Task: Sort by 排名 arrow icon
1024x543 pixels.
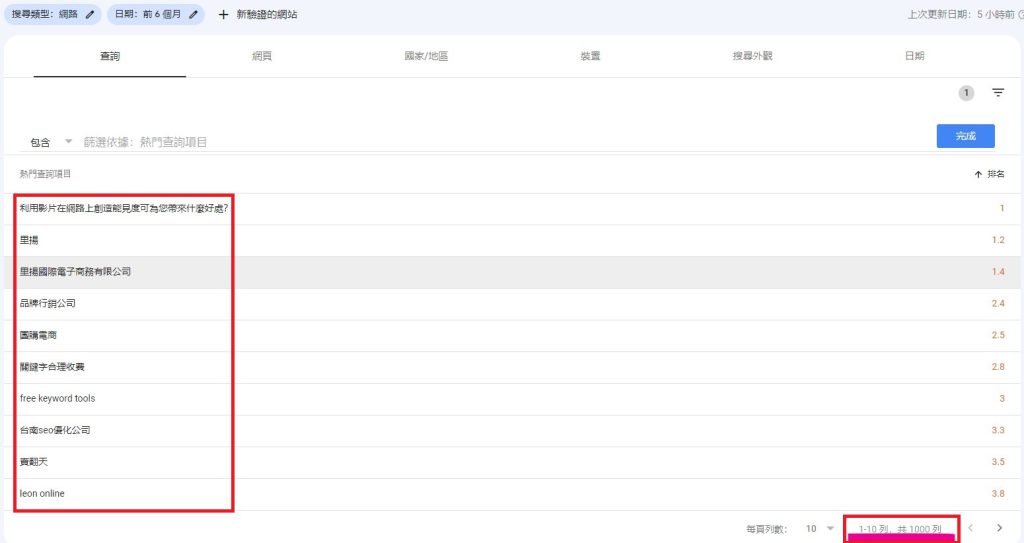Action: point(978,174)
